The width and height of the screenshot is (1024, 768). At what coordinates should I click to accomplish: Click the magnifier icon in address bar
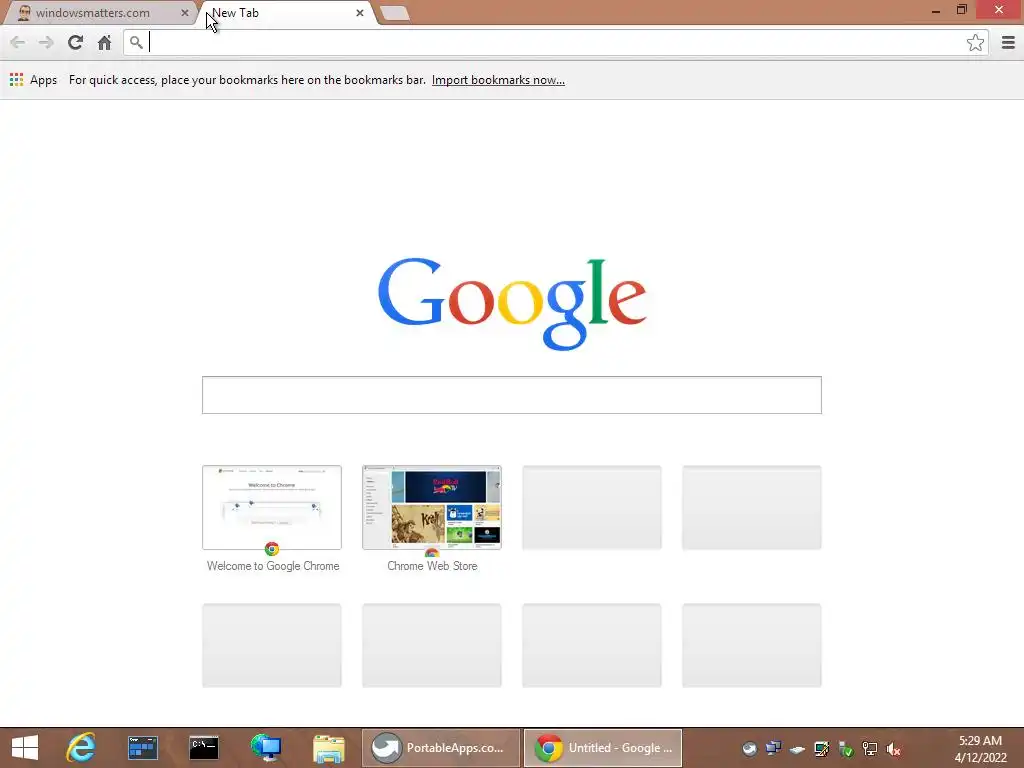[x=136, y=42]
